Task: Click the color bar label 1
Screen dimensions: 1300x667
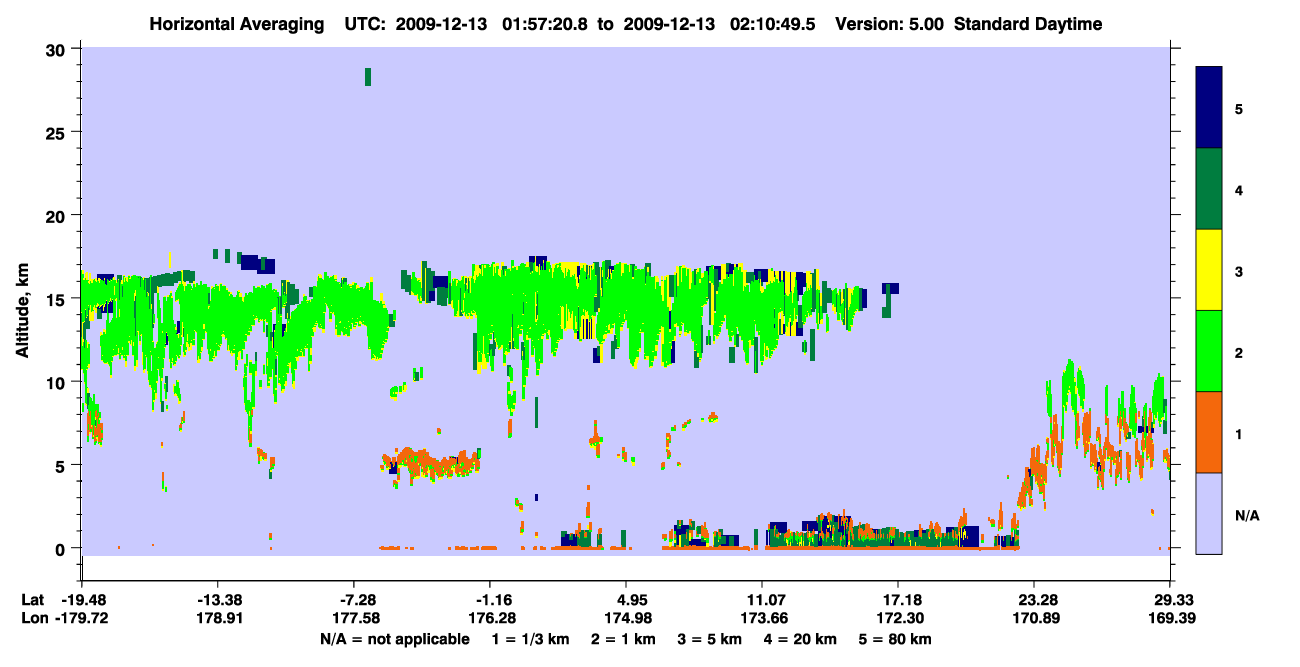Action: point(1239,433)
